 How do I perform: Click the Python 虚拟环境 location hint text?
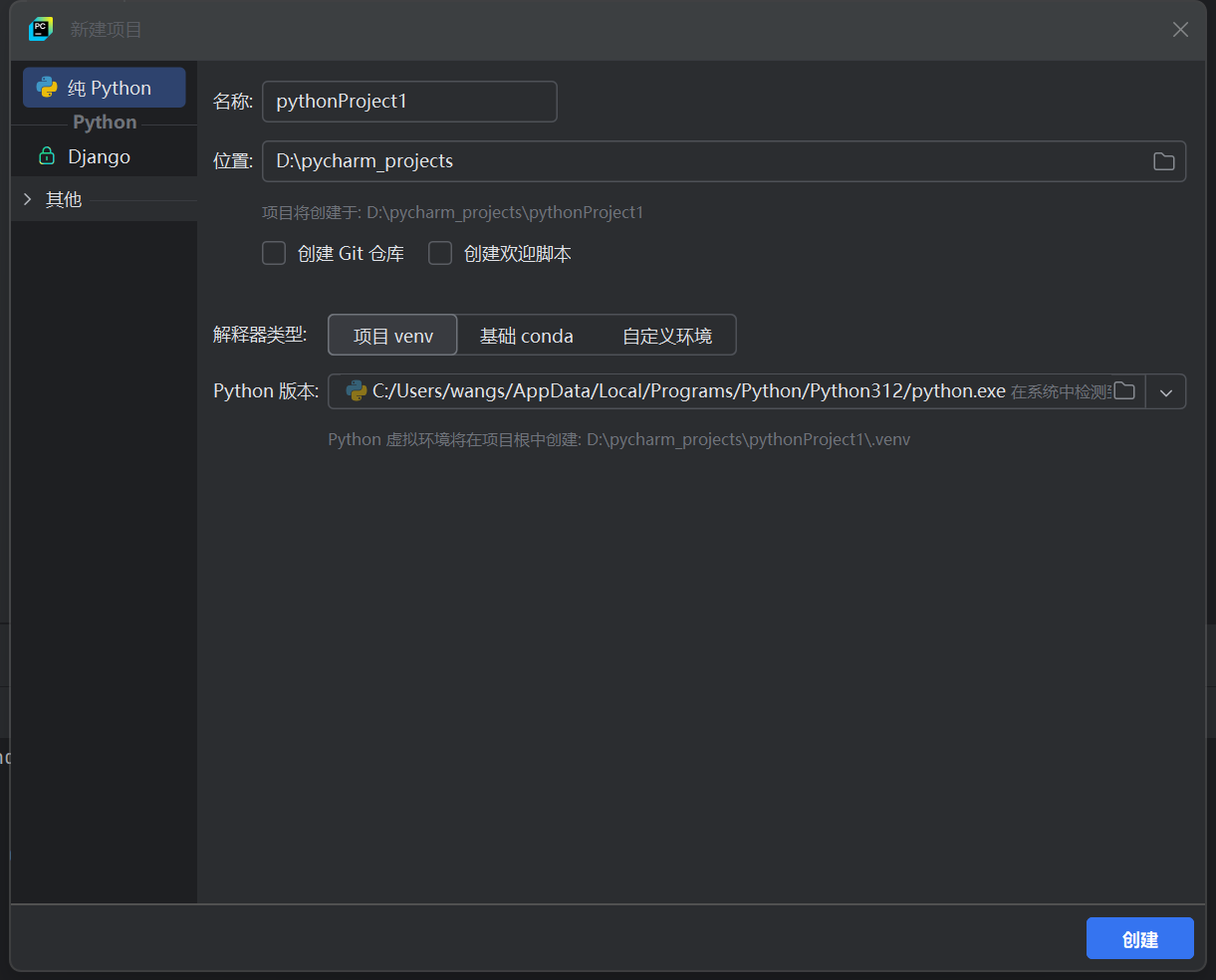tap(618, 439)
